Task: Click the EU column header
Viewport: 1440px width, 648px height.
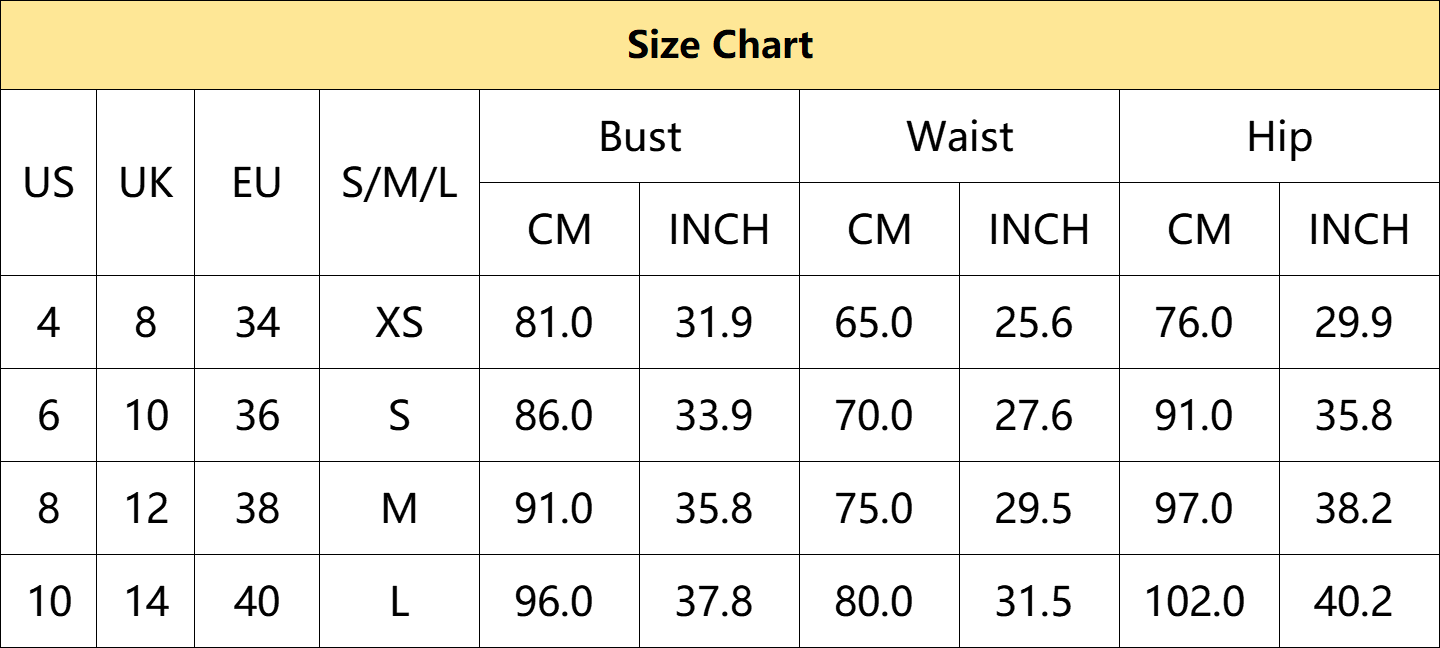Action: [257, 183]
